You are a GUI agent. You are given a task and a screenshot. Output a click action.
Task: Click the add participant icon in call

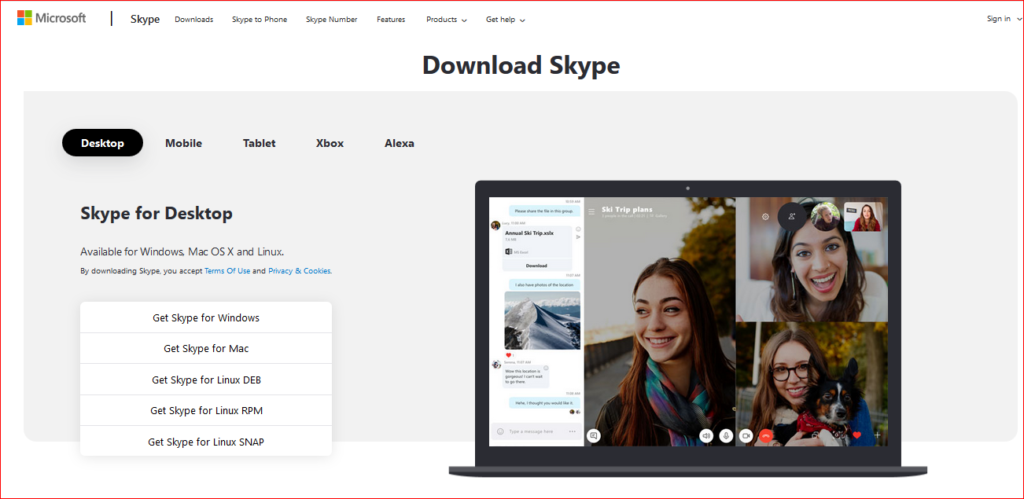point(792,216)
